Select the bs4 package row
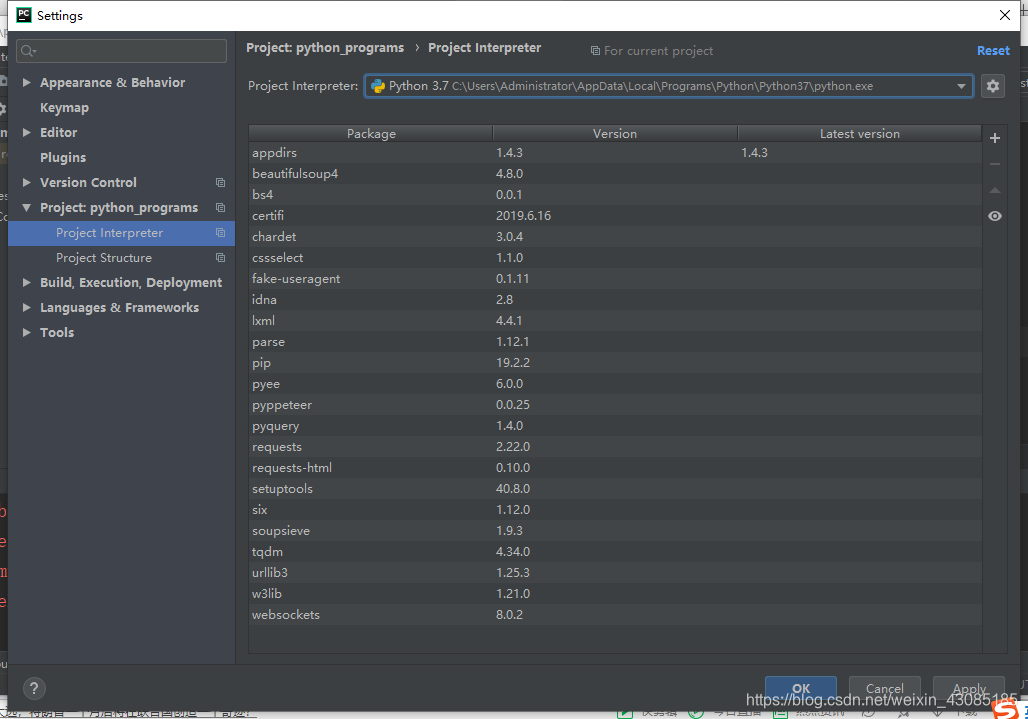Viewport: 1028px width, 719px height. pyautogui.click(x=615, y=195)
